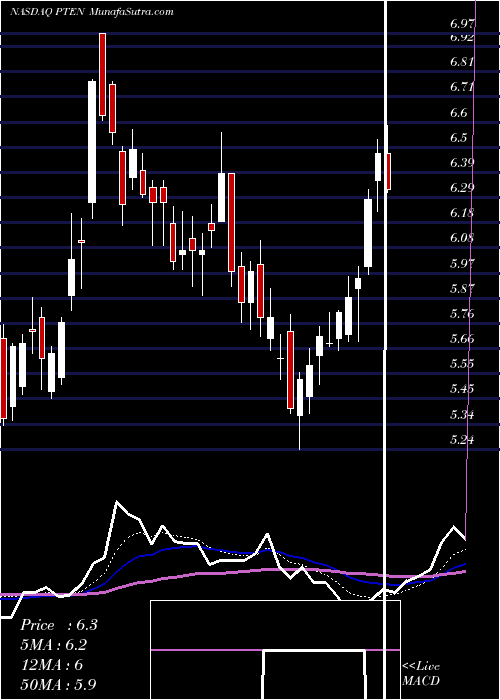Click the Price : 6.3 readout
Viewport: 500px width, 700px height.
58,625
